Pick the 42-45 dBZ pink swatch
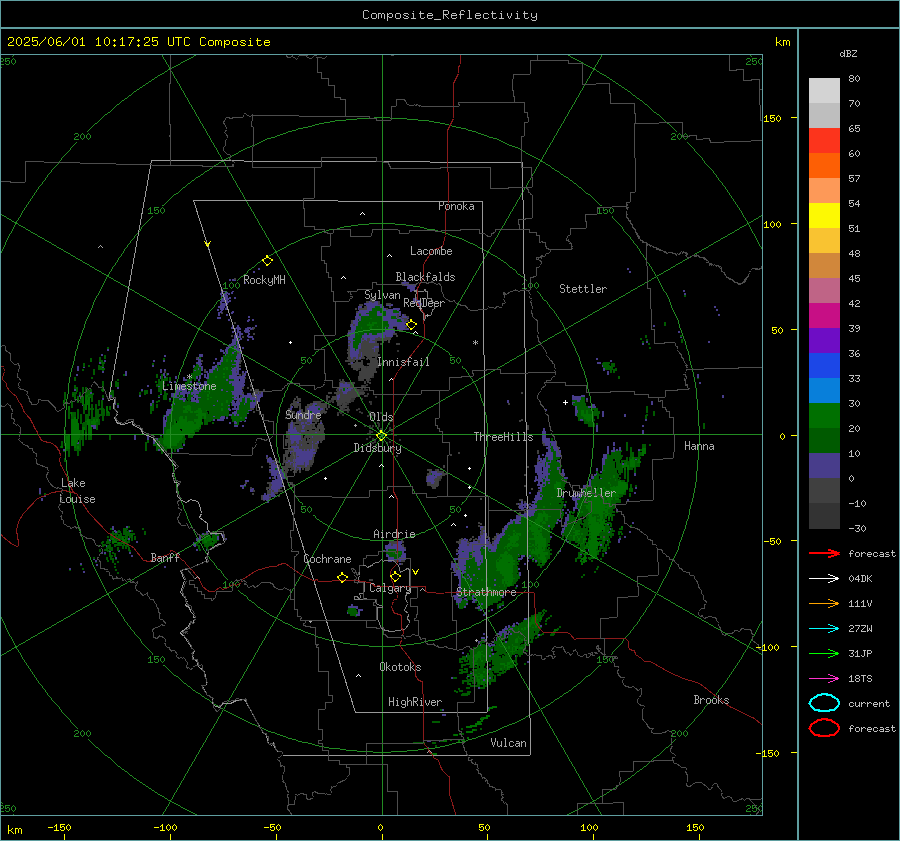 (824, 290)
